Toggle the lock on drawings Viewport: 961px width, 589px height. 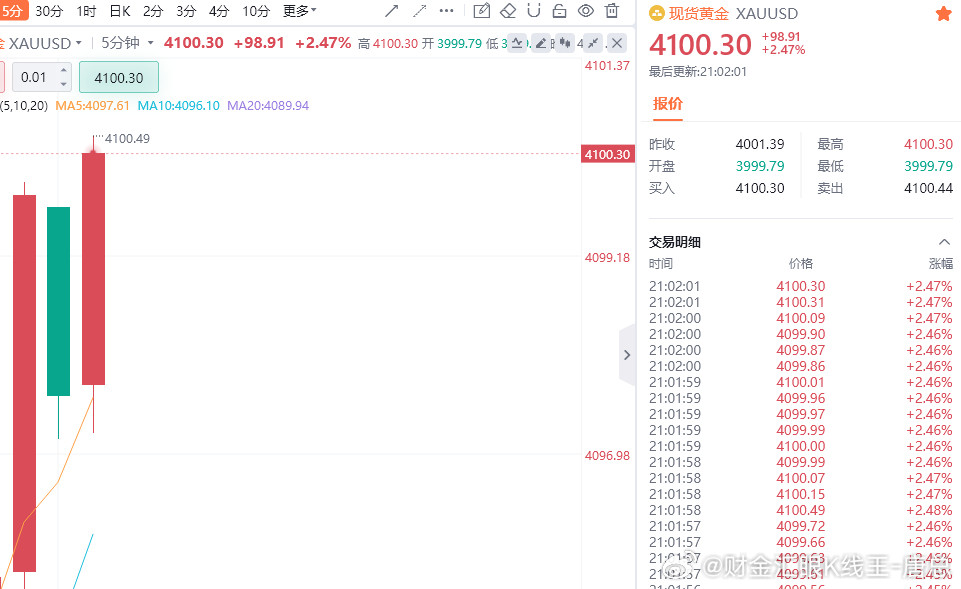coord(560,11)
